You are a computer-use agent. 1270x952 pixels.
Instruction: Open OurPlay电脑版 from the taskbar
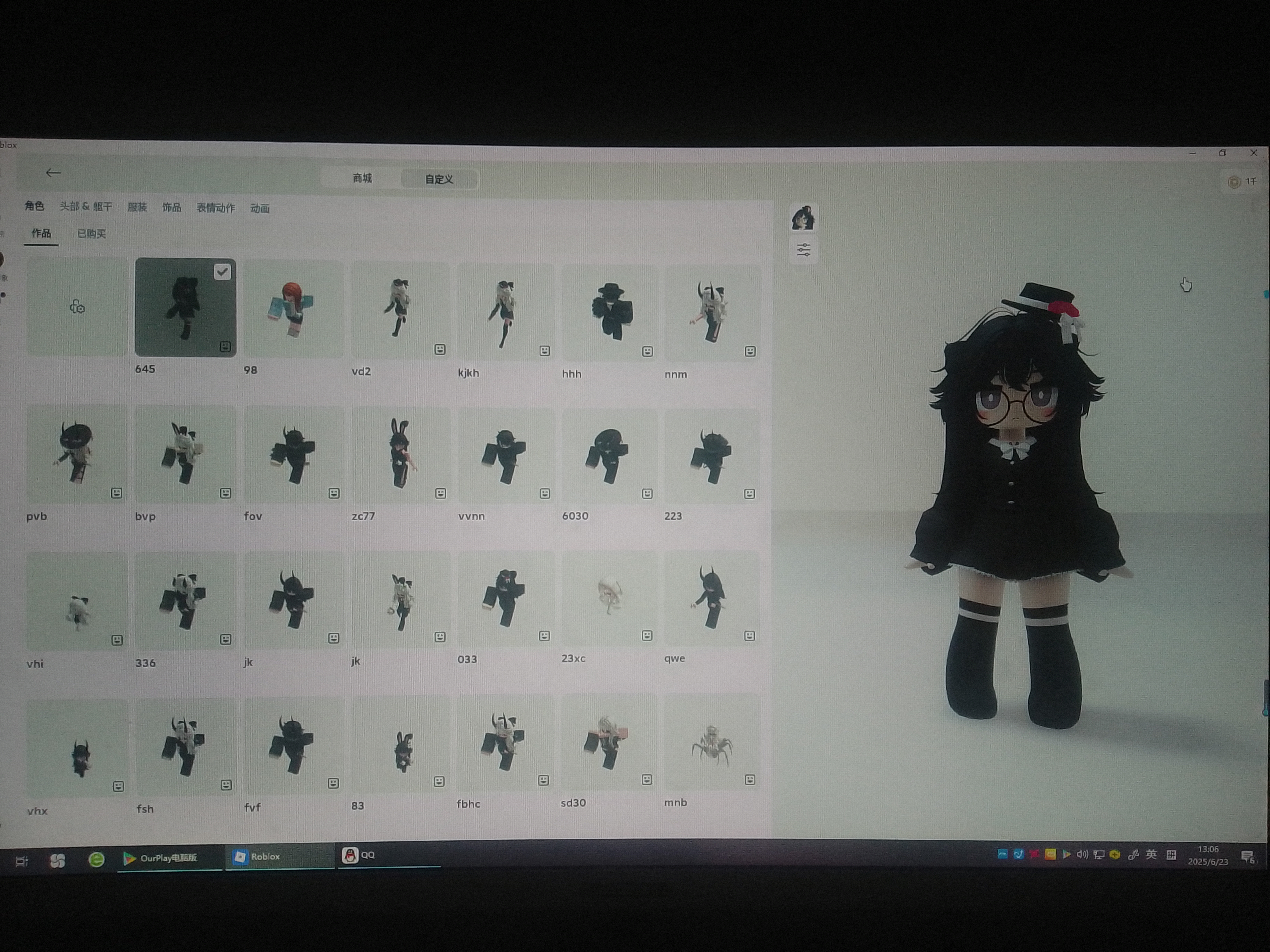tap(169, 858)
